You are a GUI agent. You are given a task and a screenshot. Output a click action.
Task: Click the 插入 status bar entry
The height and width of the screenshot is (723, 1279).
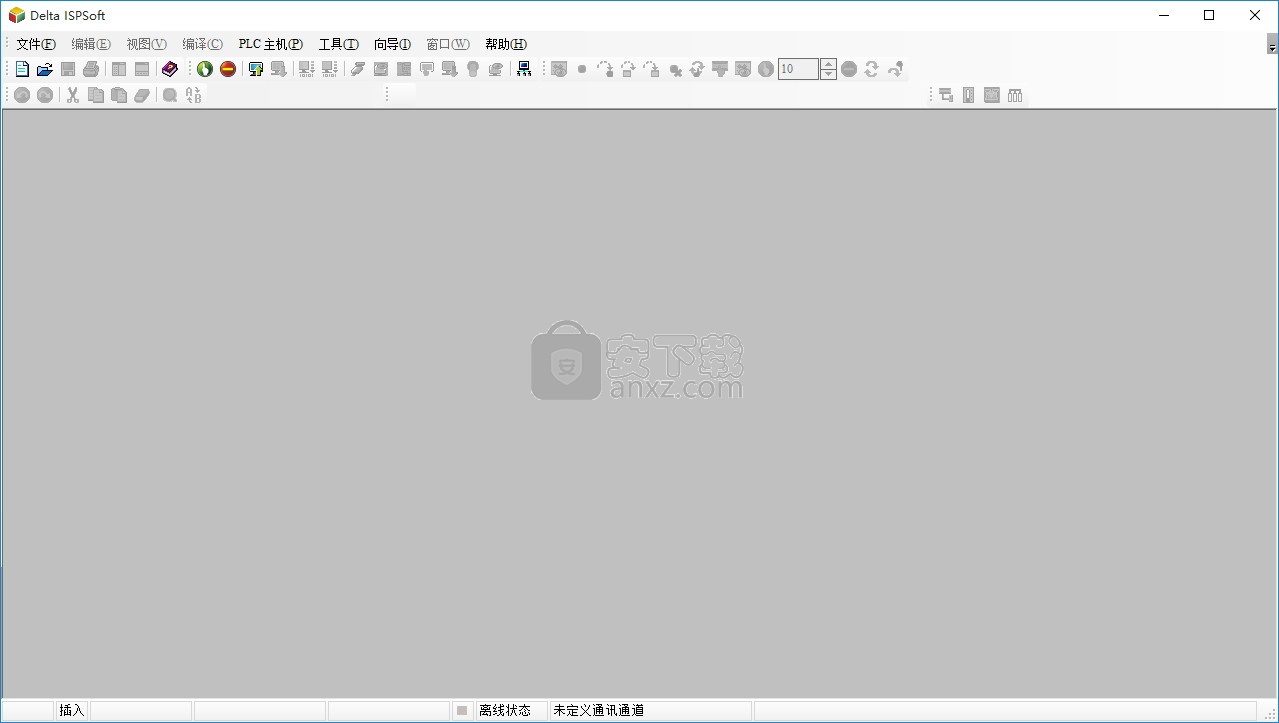(x=72, y=711)
